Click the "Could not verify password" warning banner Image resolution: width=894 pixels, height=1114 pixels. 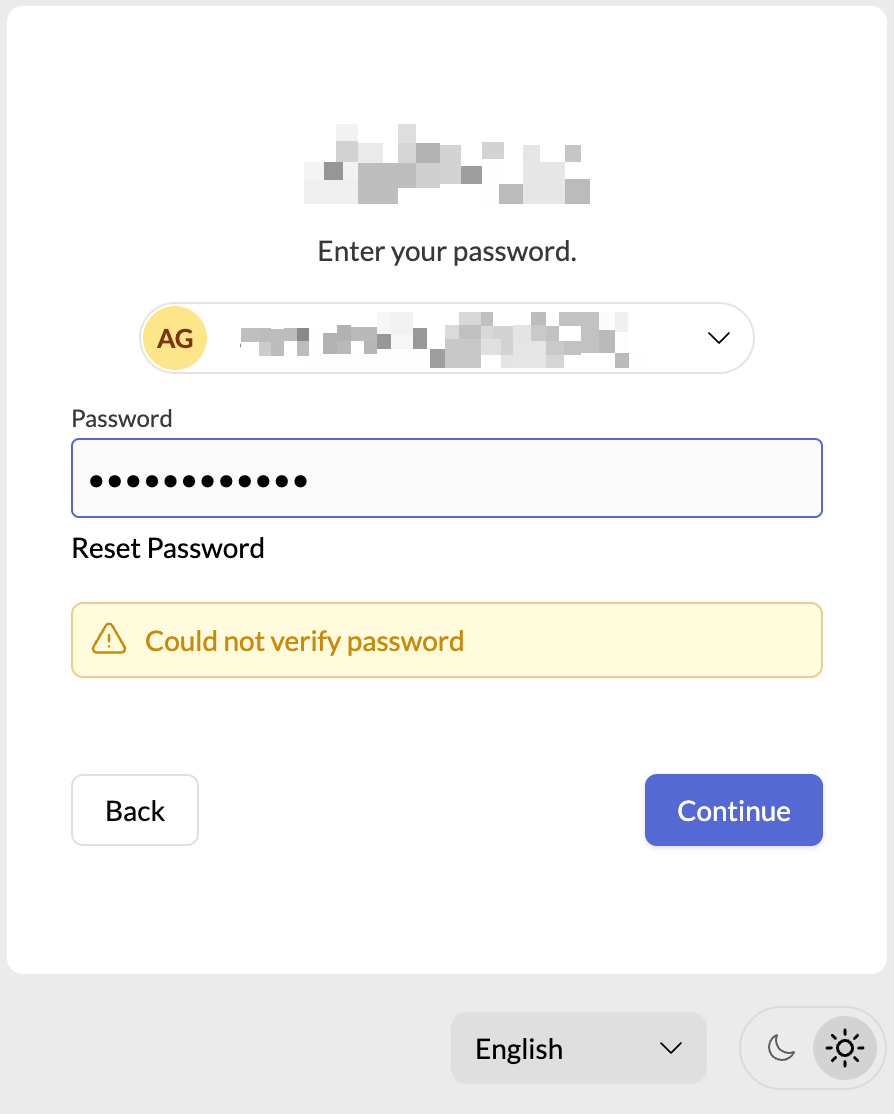pos(446,640)
